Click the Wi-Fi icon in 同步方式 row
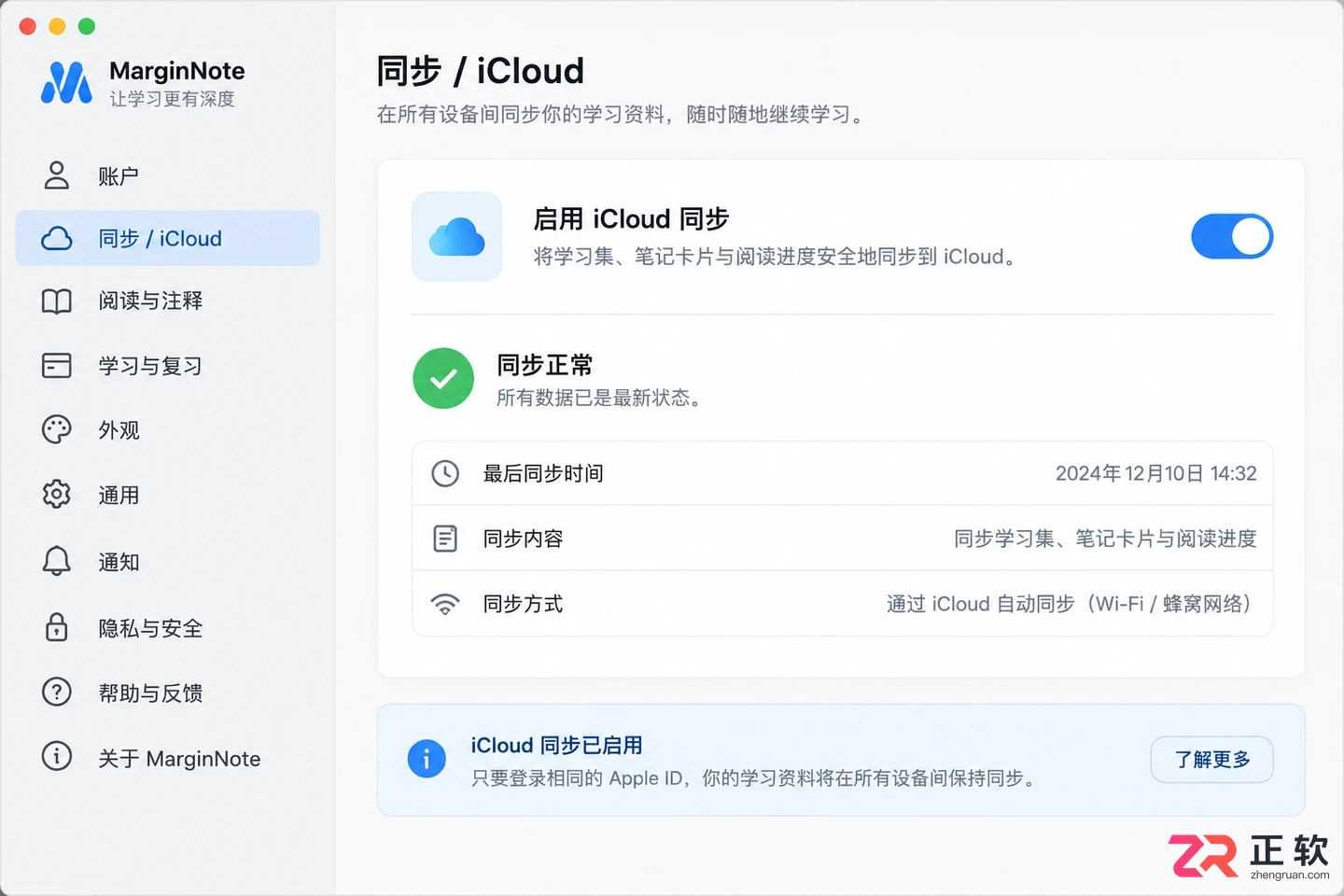Screen dimensions: 1344x896 click(x=445, y=604)
